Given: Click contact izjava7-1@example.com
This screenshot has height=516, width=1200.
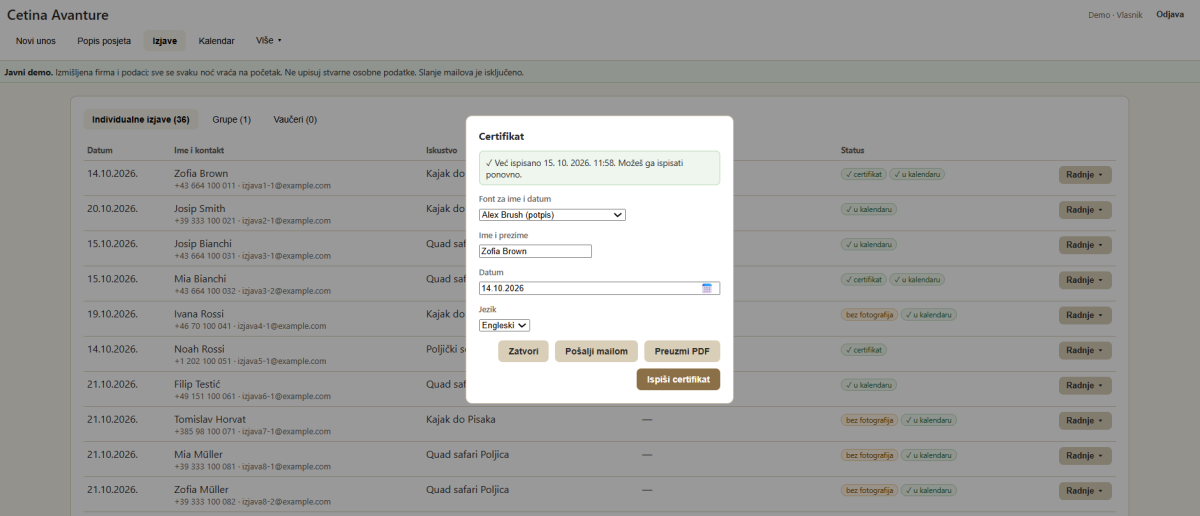Looking at the screenshot, I should tap(285, 431).
